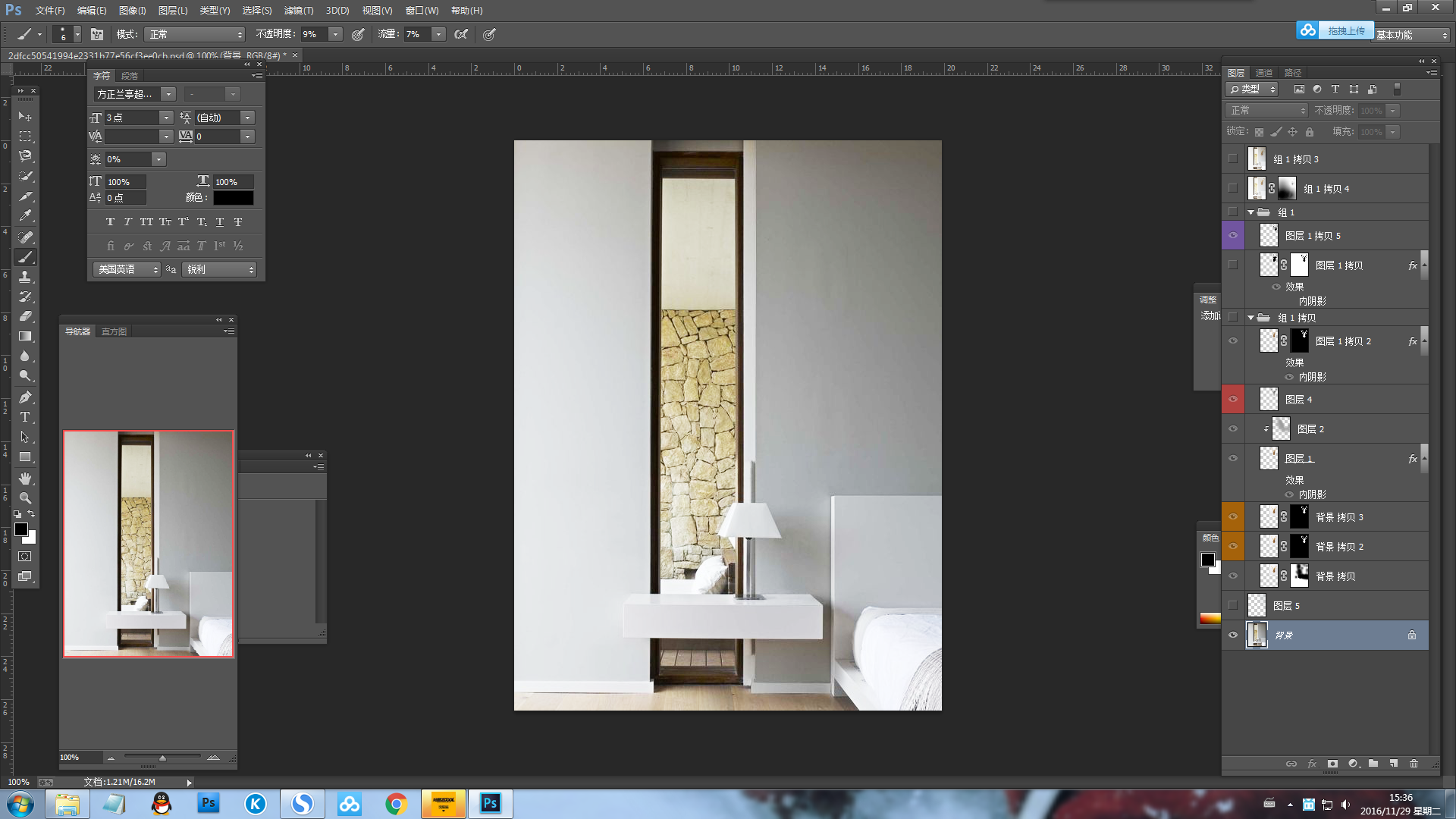The width and height of the screenshot is (1456, 819).
Task: Toggle visibility of 图层 4 layer
Action: (1233, 399)
